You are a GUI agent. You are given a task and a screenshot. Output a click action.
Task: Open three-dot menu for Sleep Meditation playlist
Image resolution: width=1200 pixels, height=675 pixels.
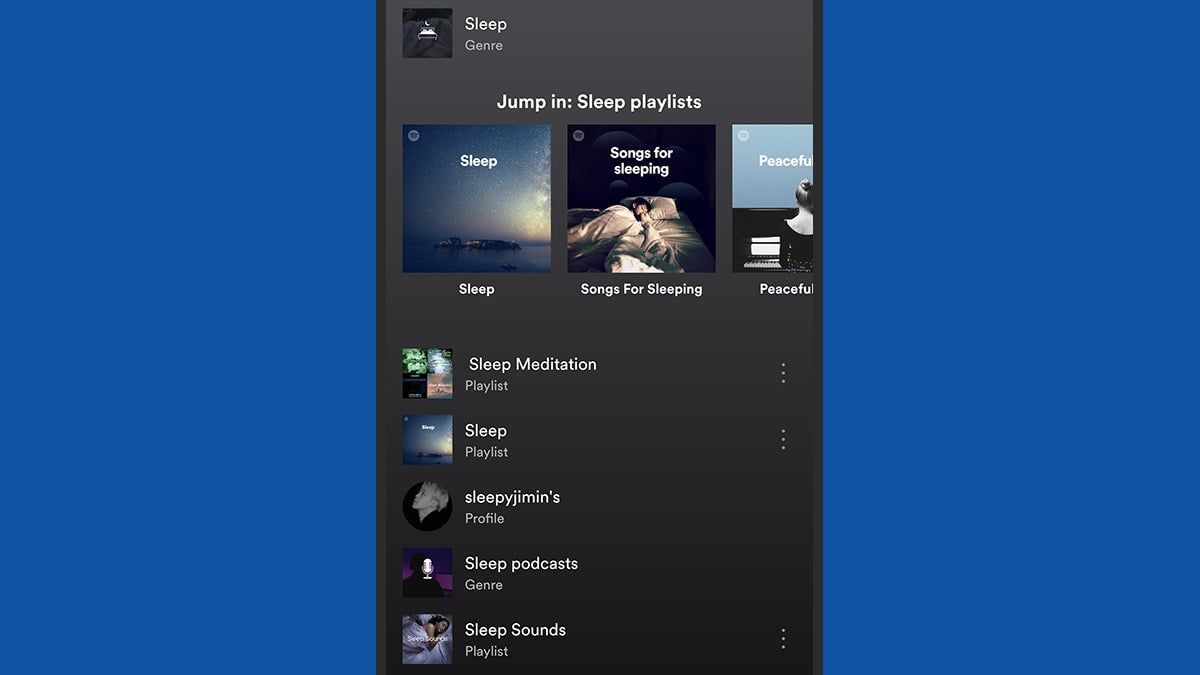(x=783, y=373)
